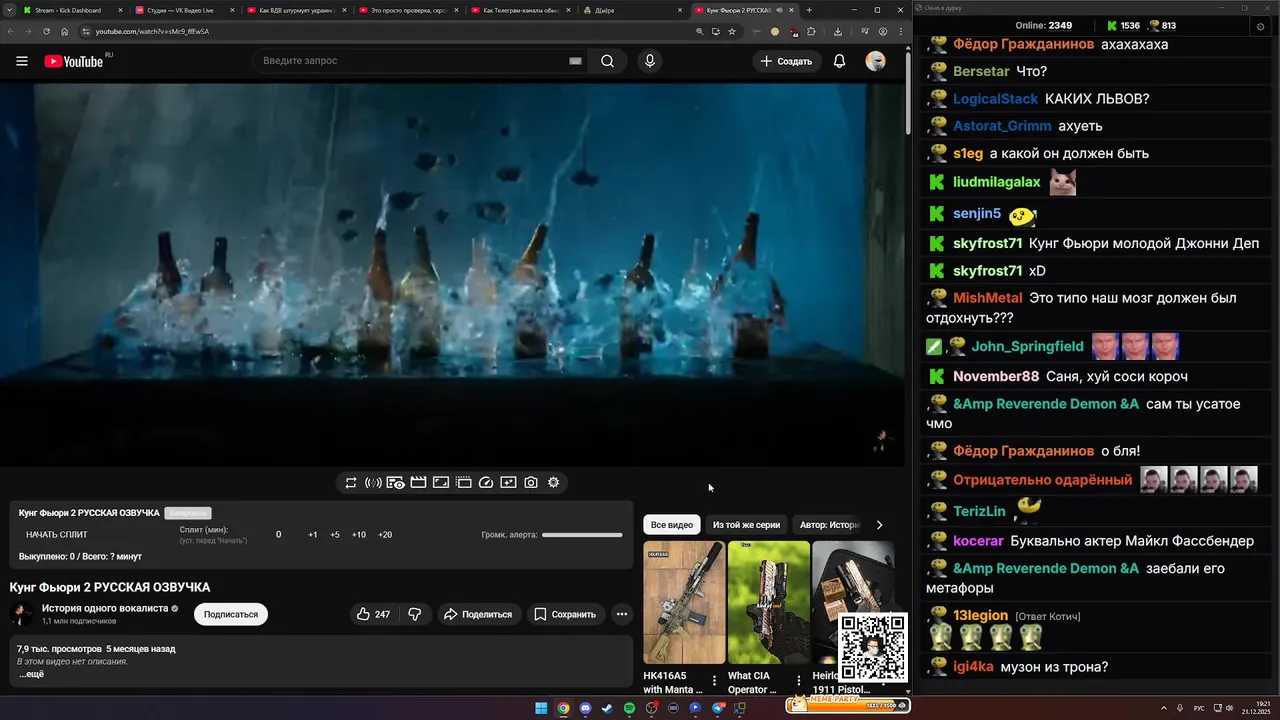Open Spotify from the taskbar
The width and height of the screenshot is (1280, 720).
pyautogui.click(x=629, y=708)
